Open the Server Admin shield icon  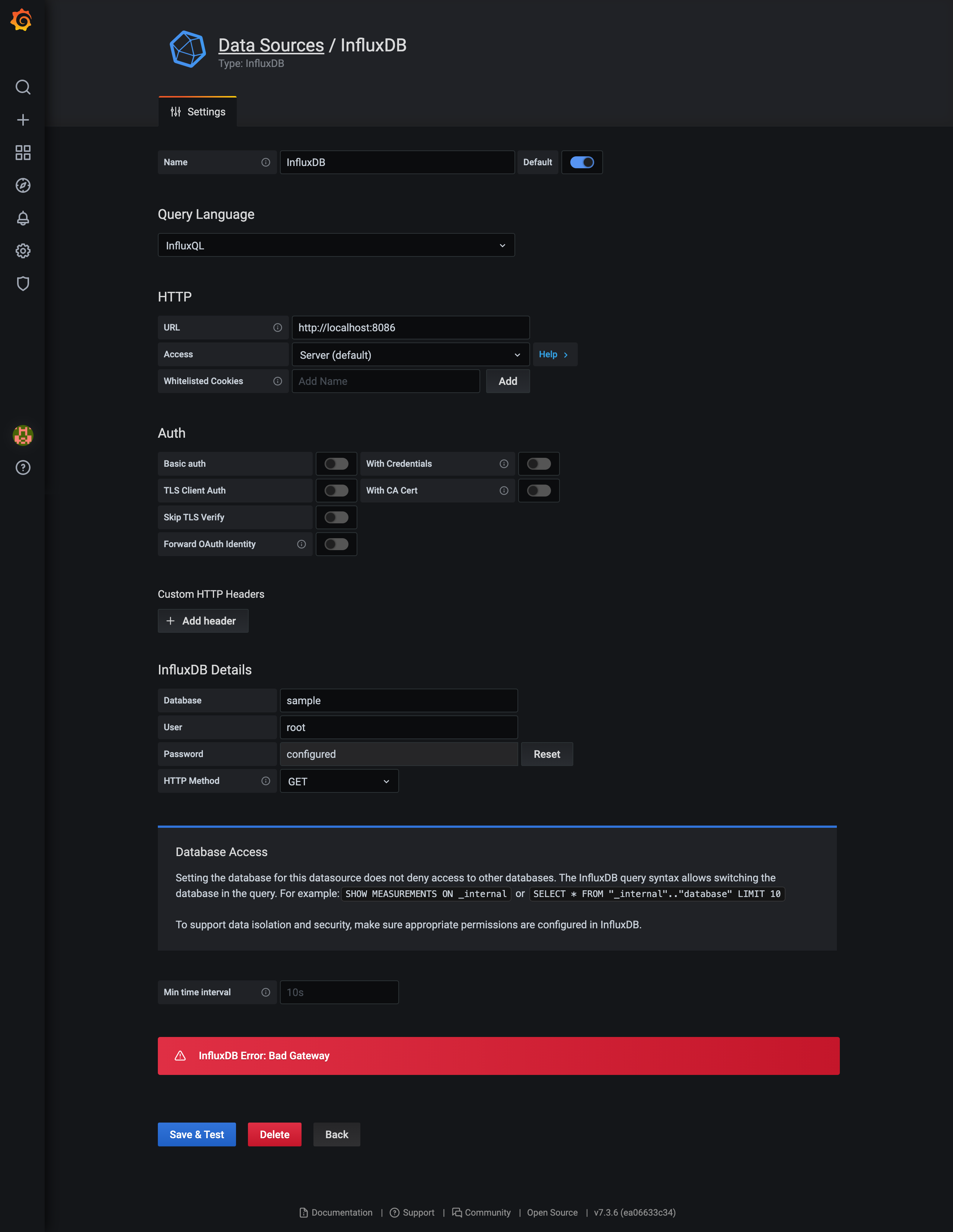[23, 283]
